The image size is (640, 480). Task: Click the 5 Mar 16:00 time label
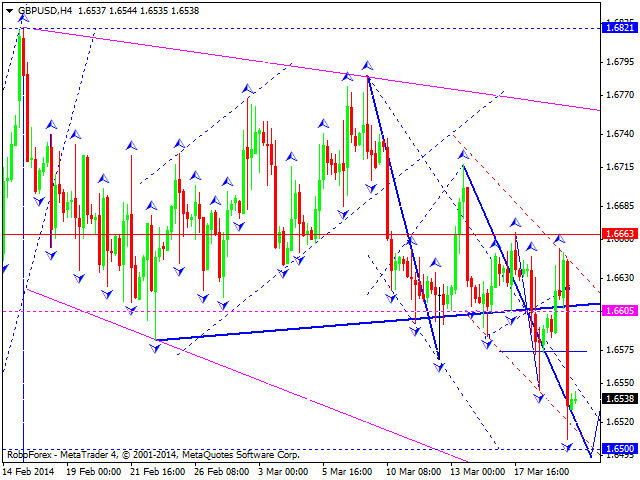[x=347, y=472]
